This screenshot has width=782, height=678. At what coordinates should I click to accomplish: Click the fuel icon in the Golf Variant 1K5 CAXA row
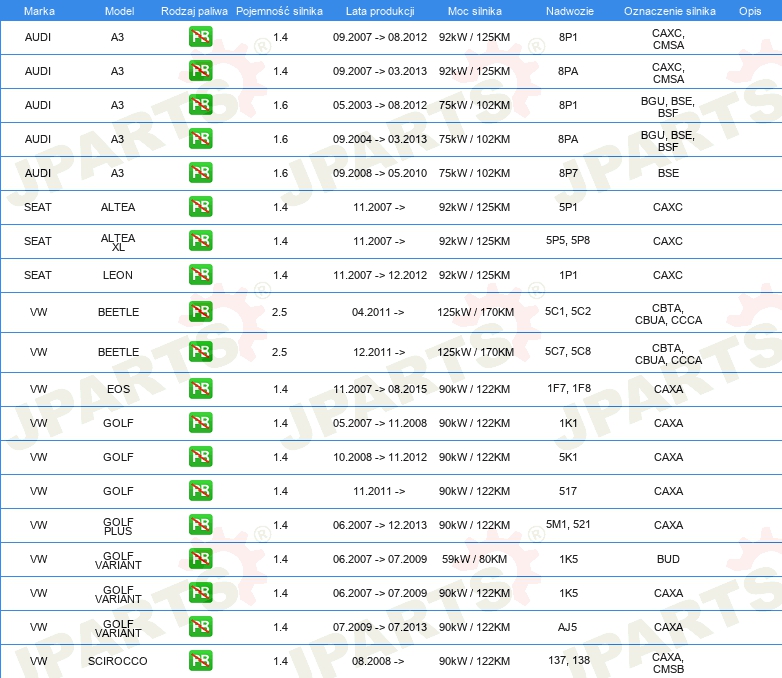(x=200, y=592)
